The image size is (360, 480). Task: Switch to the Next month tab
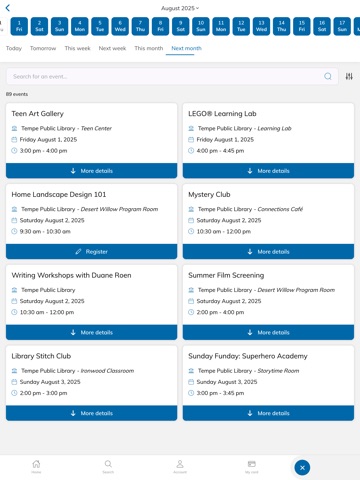186,48
